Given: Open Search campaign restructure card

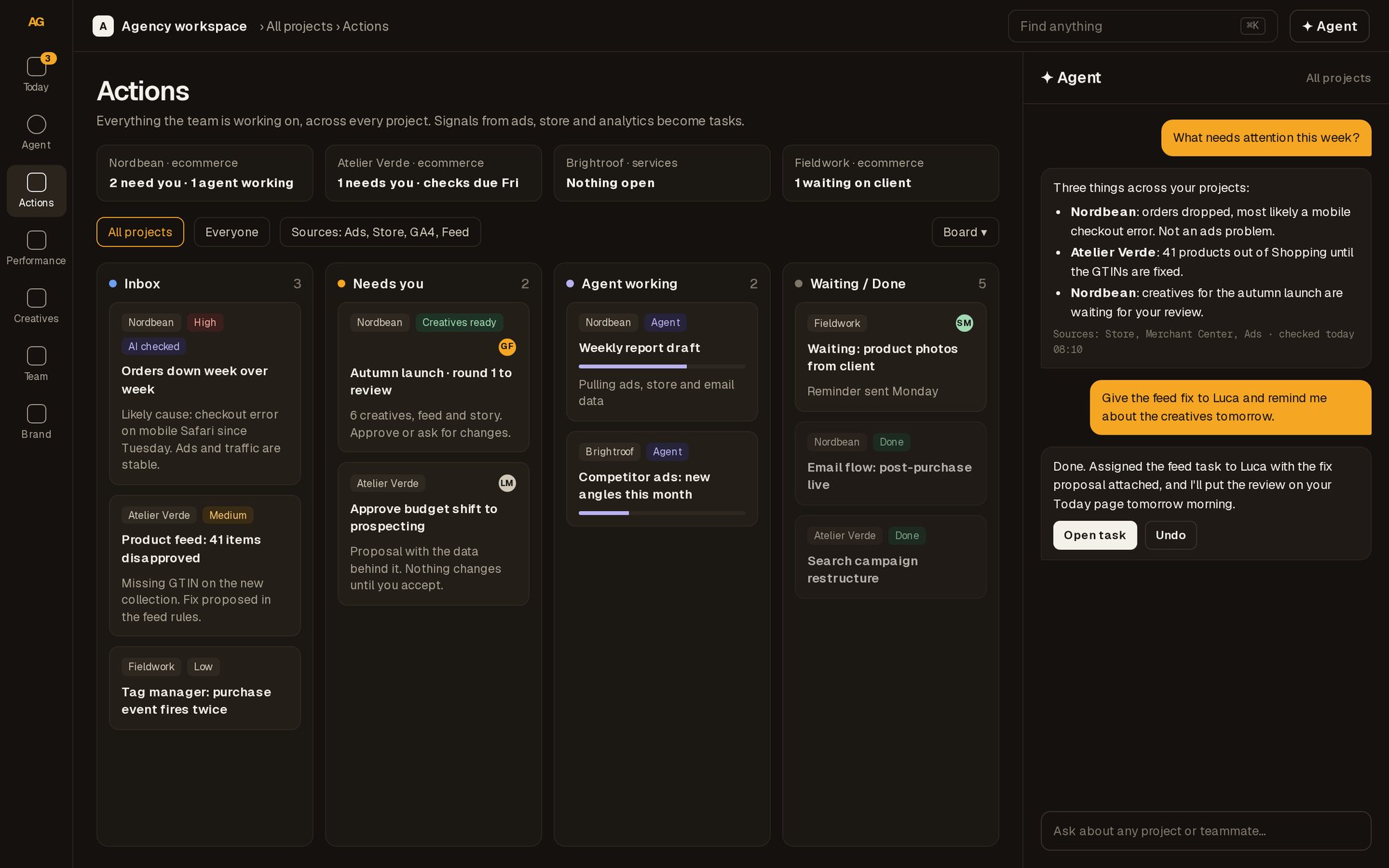Looking at the screenshot, I should (x=890, y=557).
